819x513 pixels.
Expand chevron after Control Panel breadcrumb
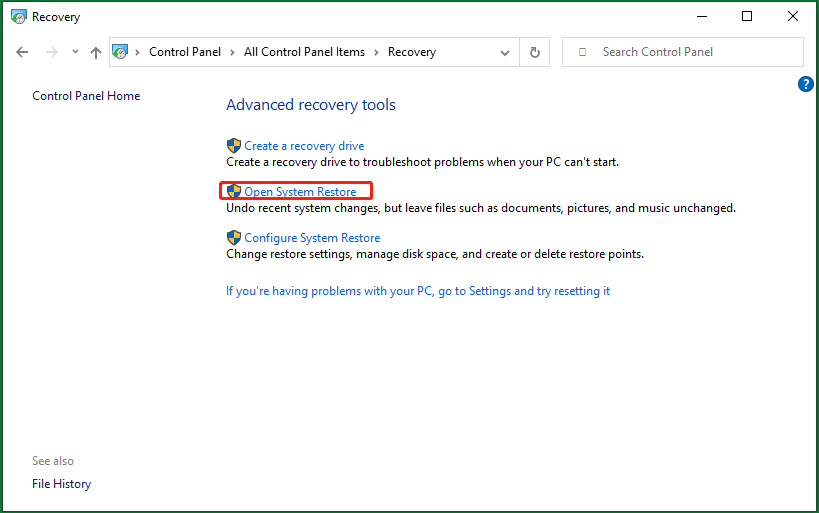point(232,52)
